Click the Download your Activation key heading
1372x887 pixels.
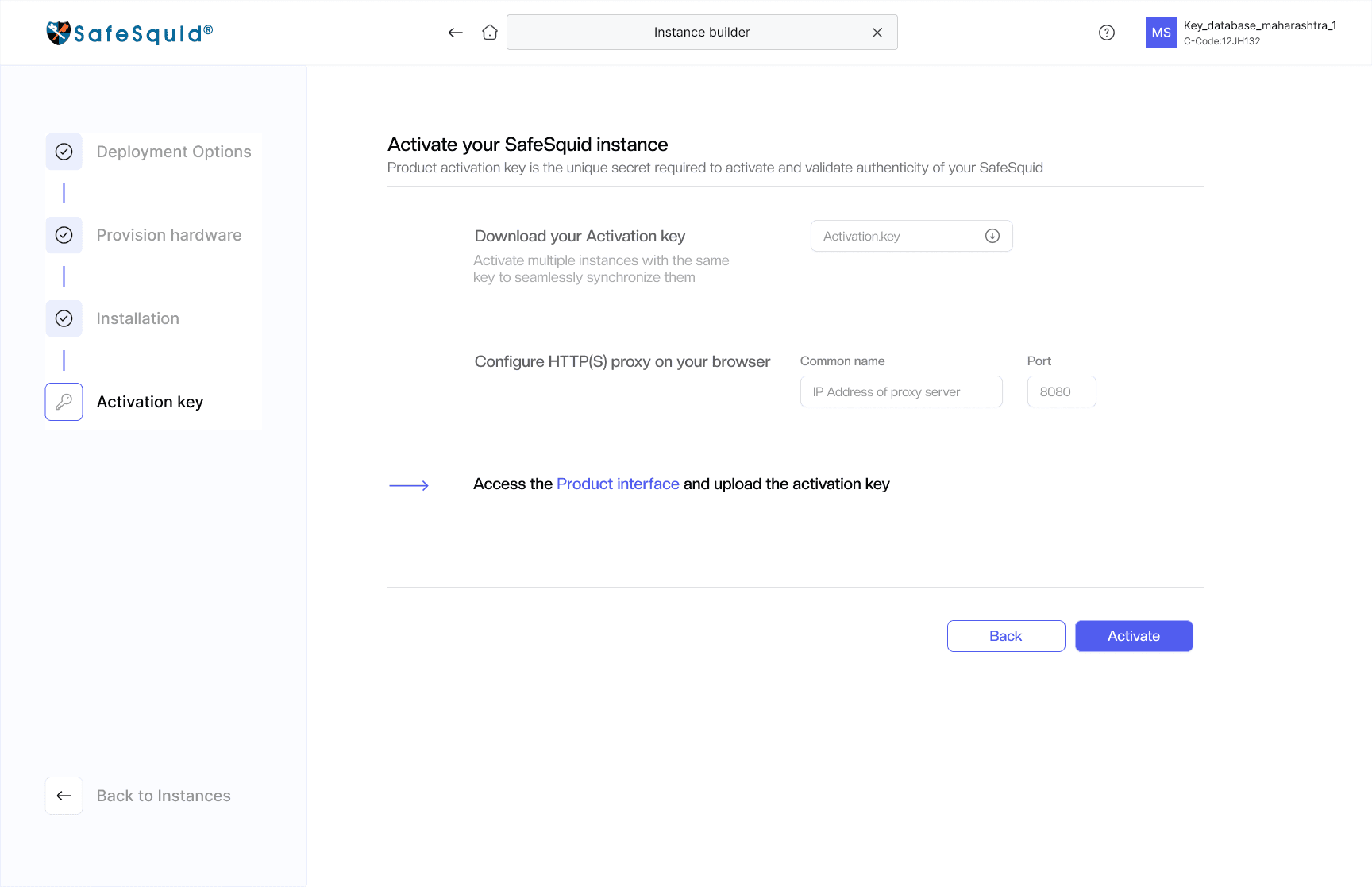pyautogui.click(x=580, y=236)
